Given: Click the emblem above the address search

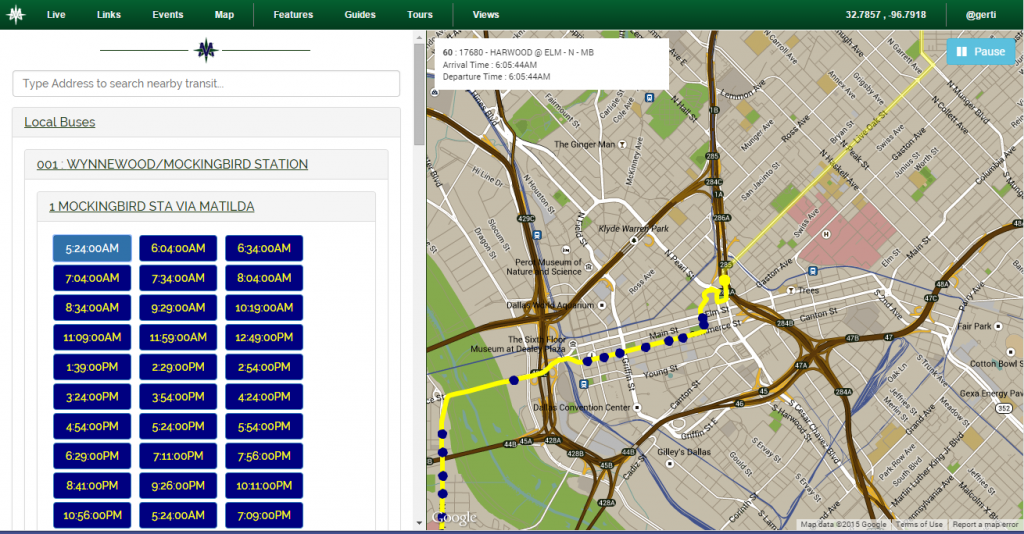Looking at the screenshot, I should coord(206,50).
